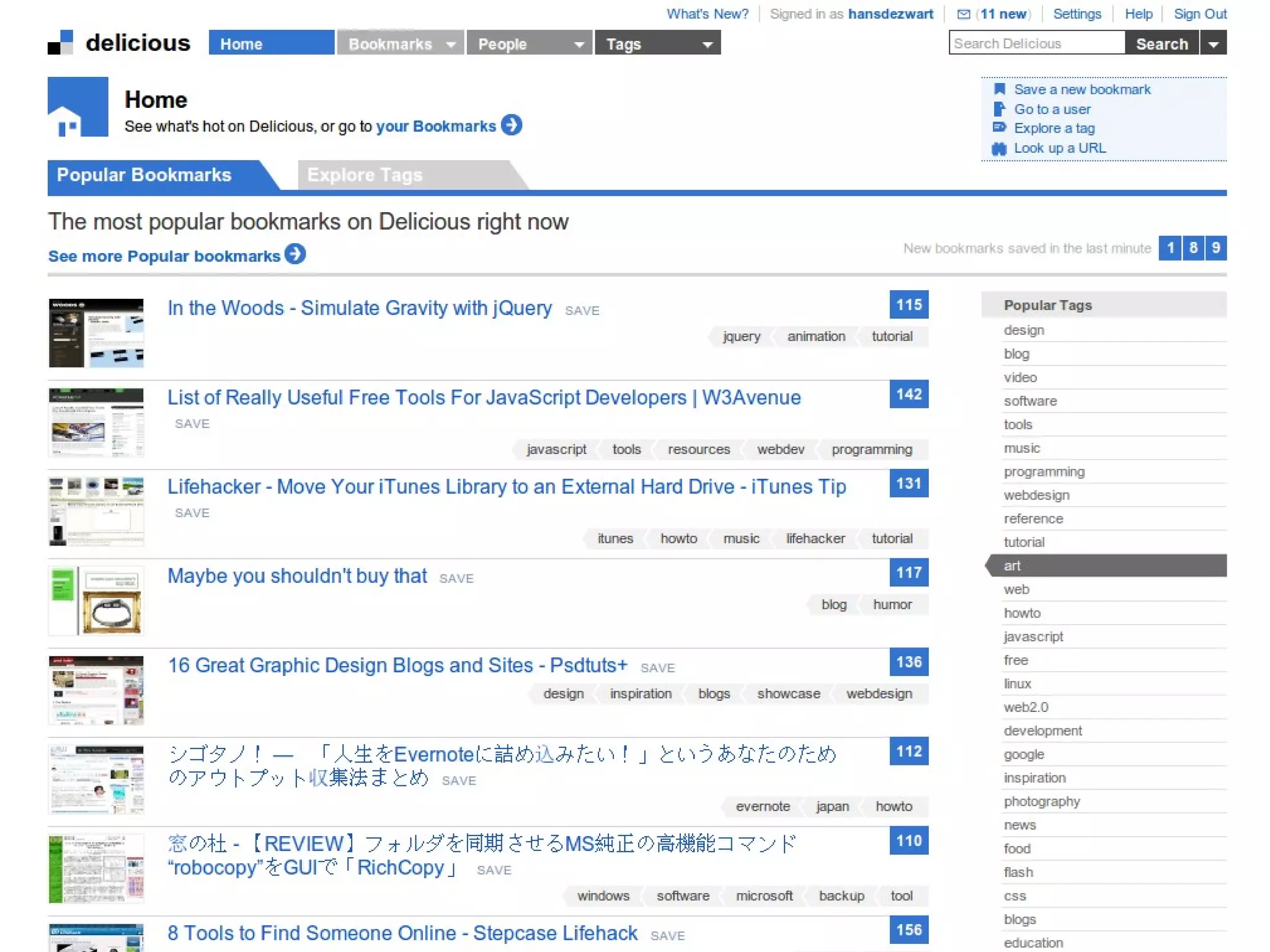Click the Explore a tag icon
This screenshot has height=952, width=1270.
(x=999, y=128)
